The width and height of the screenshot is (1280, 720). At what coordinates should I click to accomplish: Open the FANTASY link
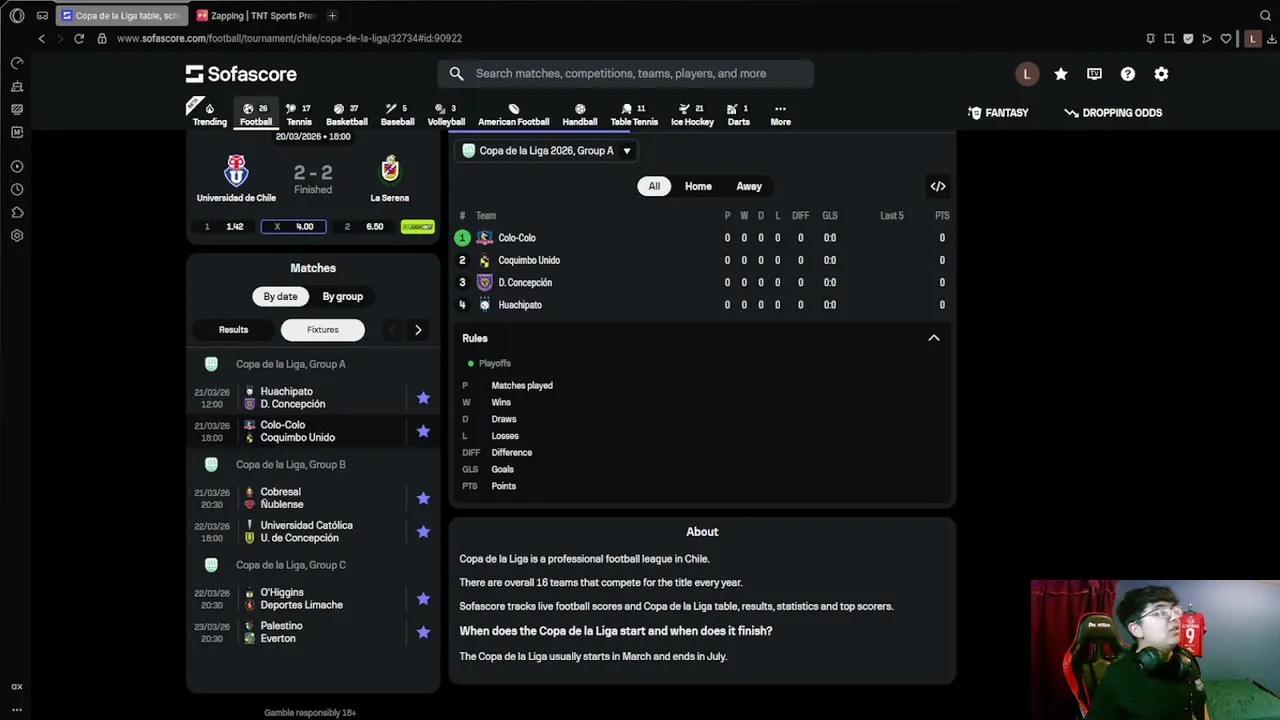998,113
